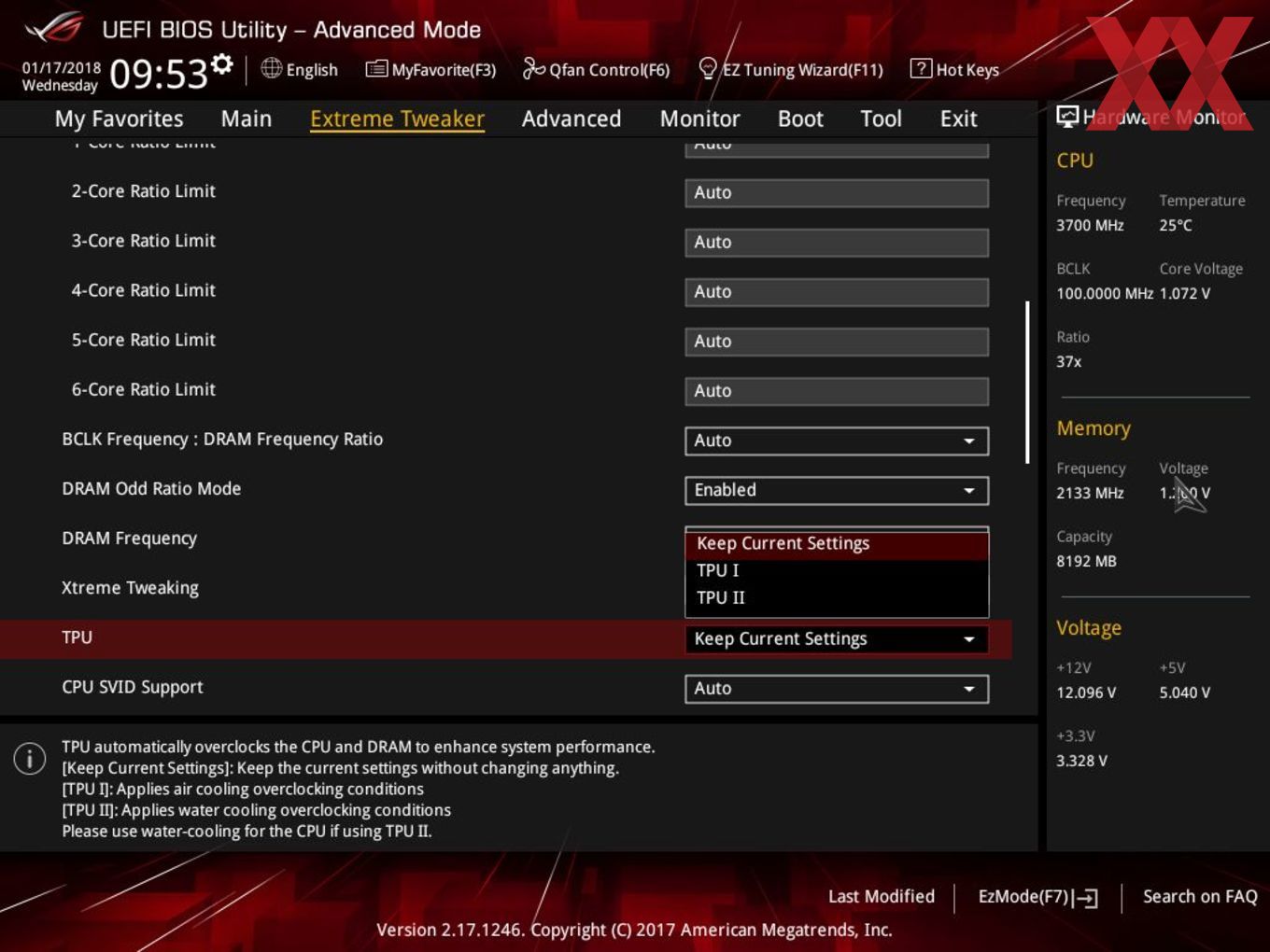Expand the CPU SVID Support dropdown
Viewport: 1270px width, 952px height.
click(x=837, y=689)
